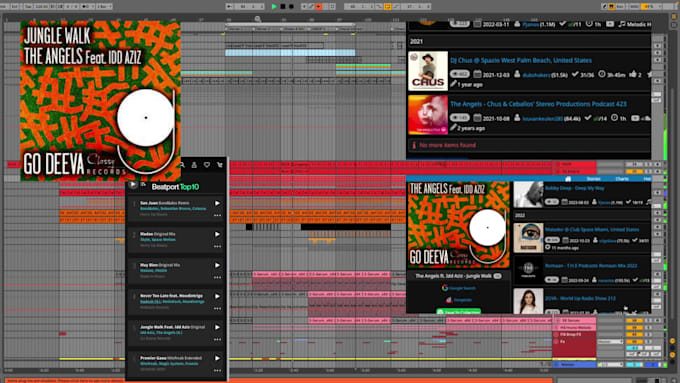Image resolution: width=680 pixels, height=383 pixels.
Task: Open small Jungle Walk cover art in tracklist panel
Action: [x=459, y=225]
